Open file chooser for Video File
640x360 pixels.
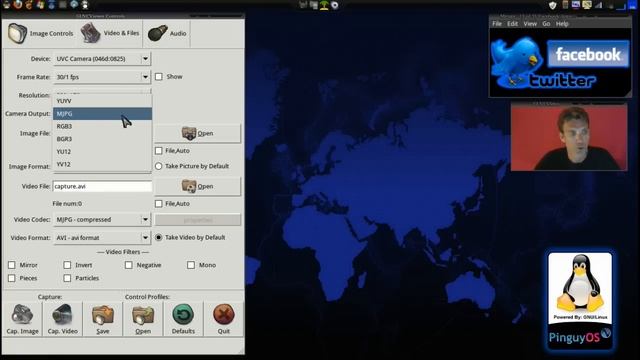coord(198,187)
